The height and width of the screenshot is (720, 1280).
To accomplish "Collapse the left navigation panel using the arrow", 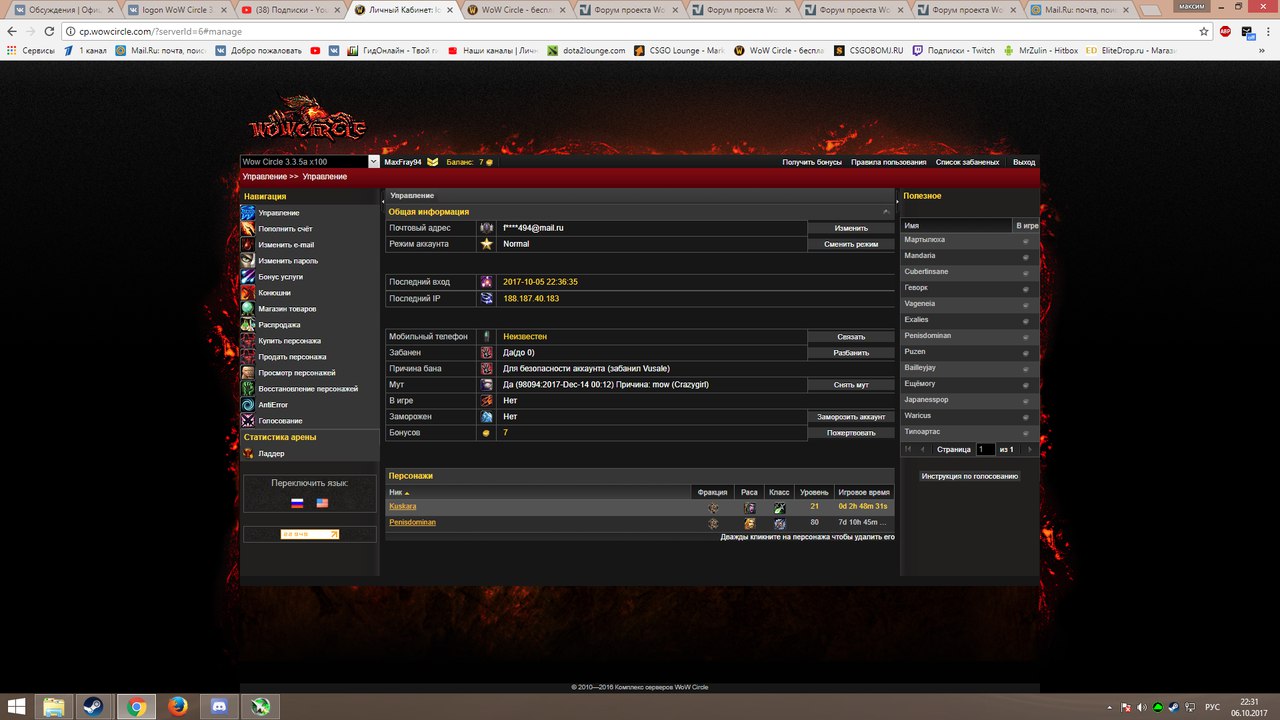I will [383, 201].
